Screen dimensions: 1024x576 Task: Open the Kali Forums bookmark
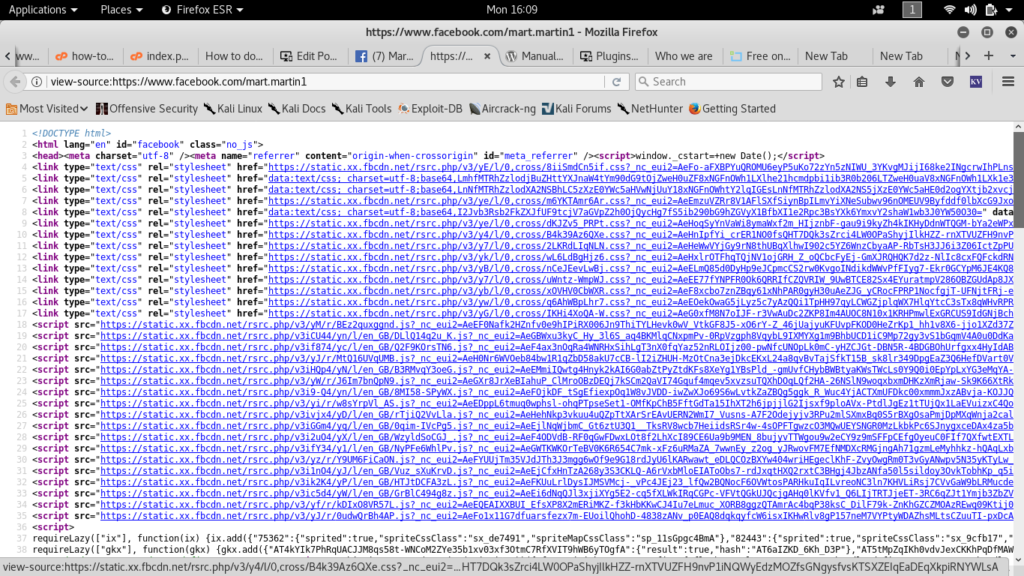[576, 109]
